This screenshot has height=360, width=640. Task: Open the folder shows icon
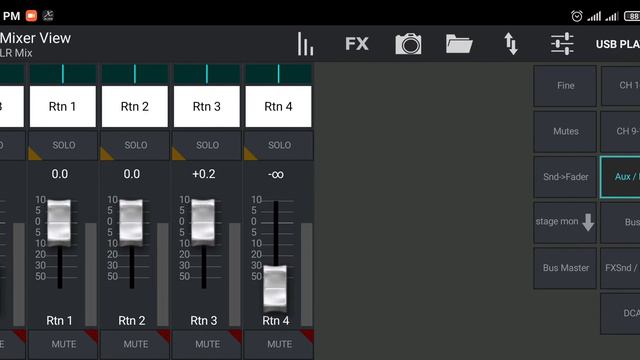point(459,44)
